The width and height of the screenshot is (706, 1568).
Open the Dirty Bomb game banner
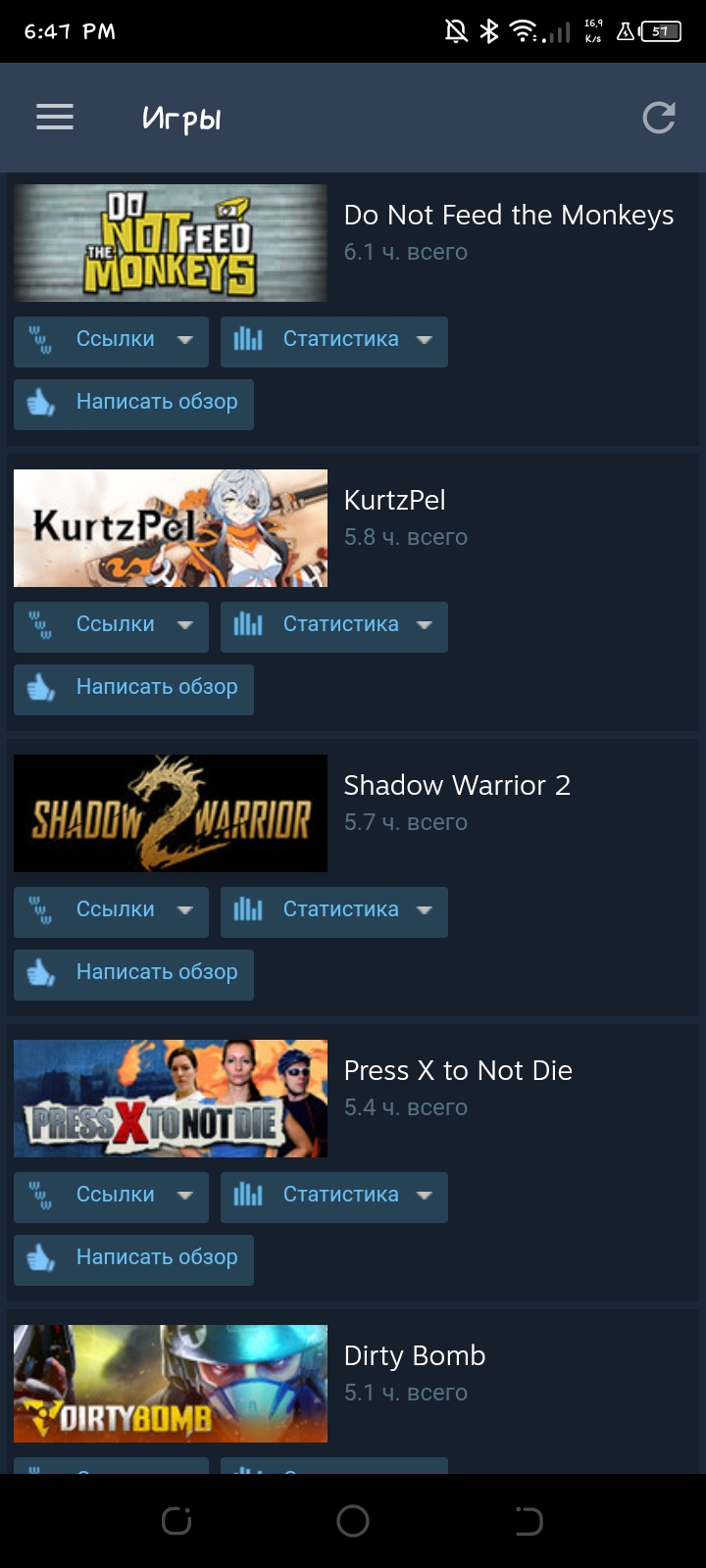pyautogui.click(x=171, y=1384)
